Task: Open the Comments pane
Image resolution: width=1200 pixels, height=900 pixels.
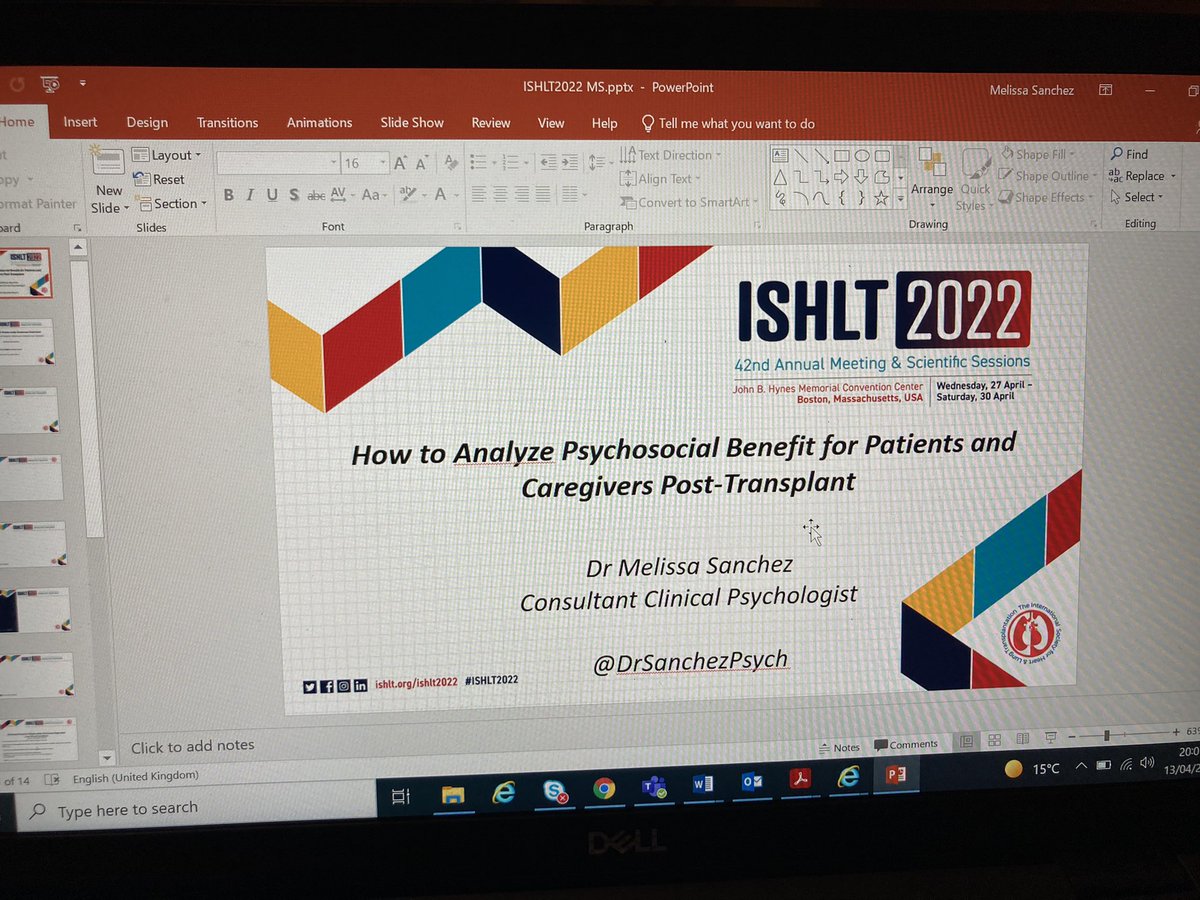Action: 905,743
